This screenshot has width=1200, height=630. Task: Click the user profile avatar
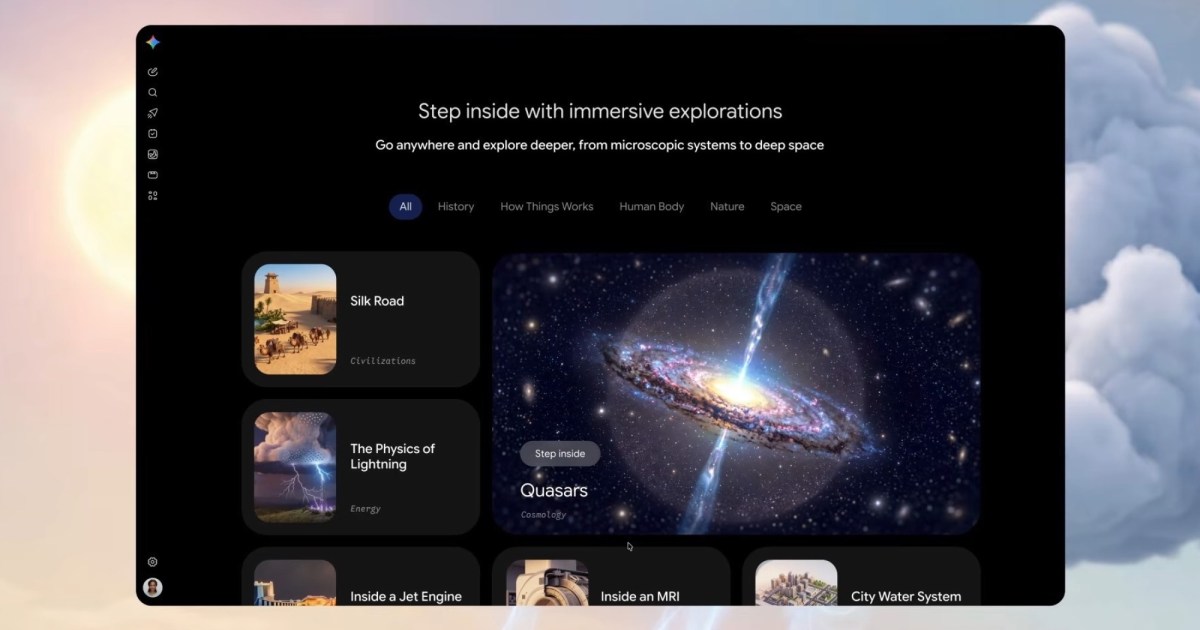tap(153, 587)
